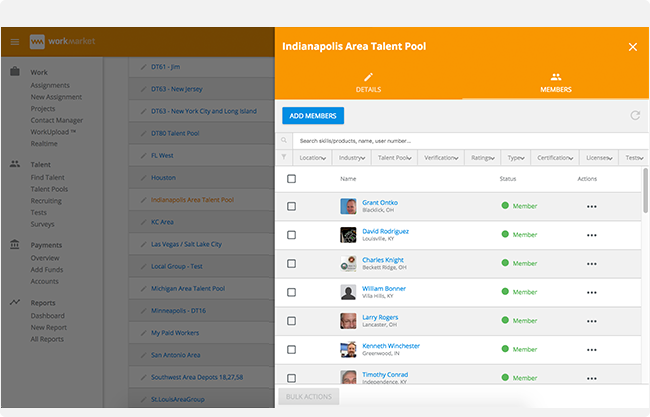Expand the Location filter dropdown
The height and width of the screenshot is (417, 650).
(313, 158)
